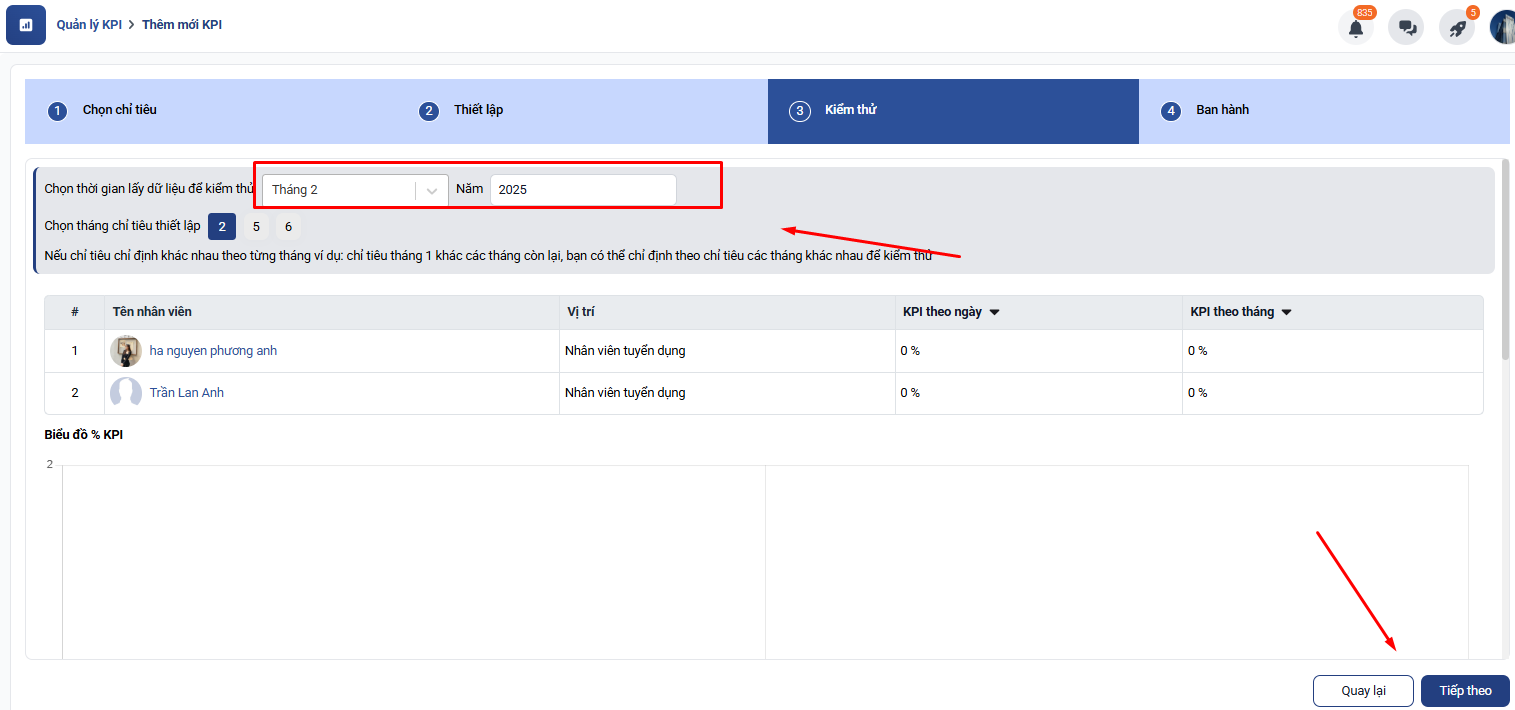Select target month 5 chip
Viewport: 1515px width, 710px height.
click(x=257, y=227)
